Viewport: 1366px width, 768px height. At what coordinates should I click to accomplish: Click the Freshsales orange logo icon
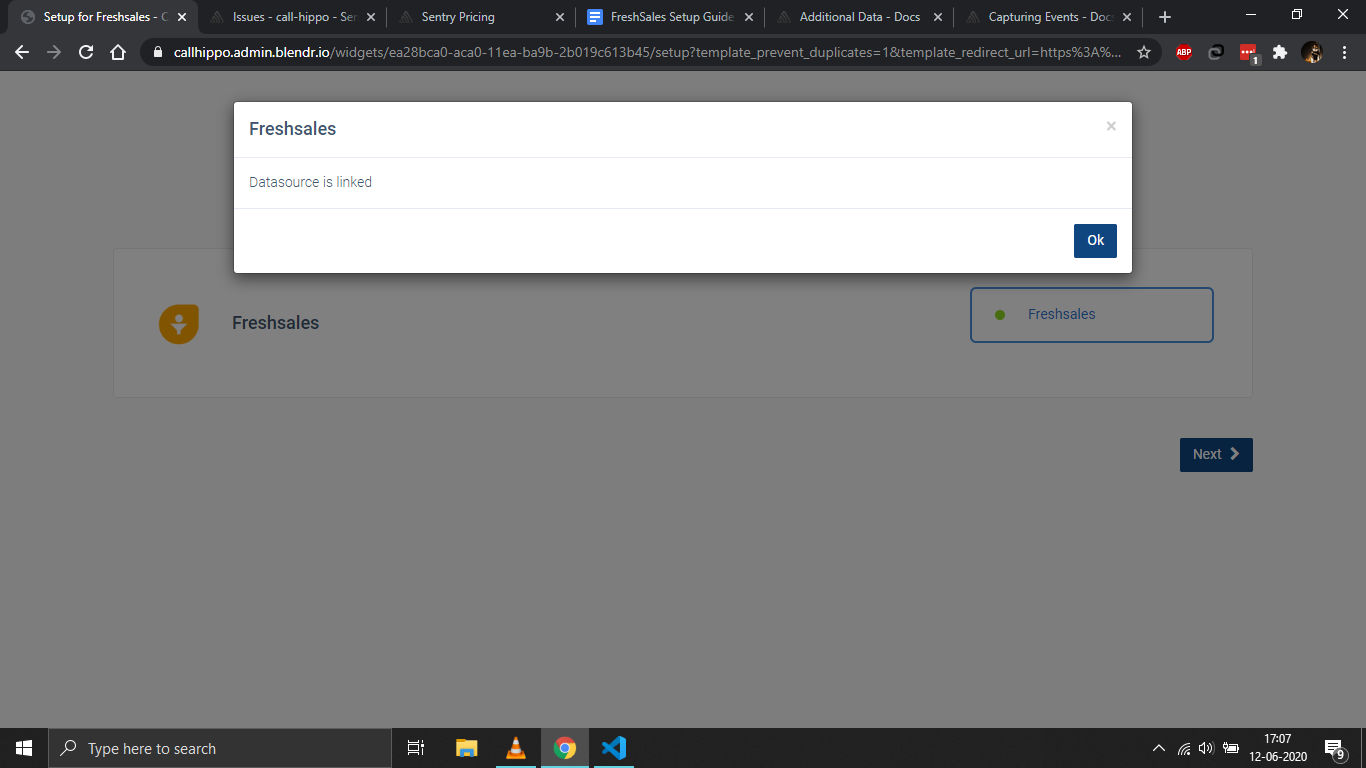pyautogui.click(x=179, y=324)
